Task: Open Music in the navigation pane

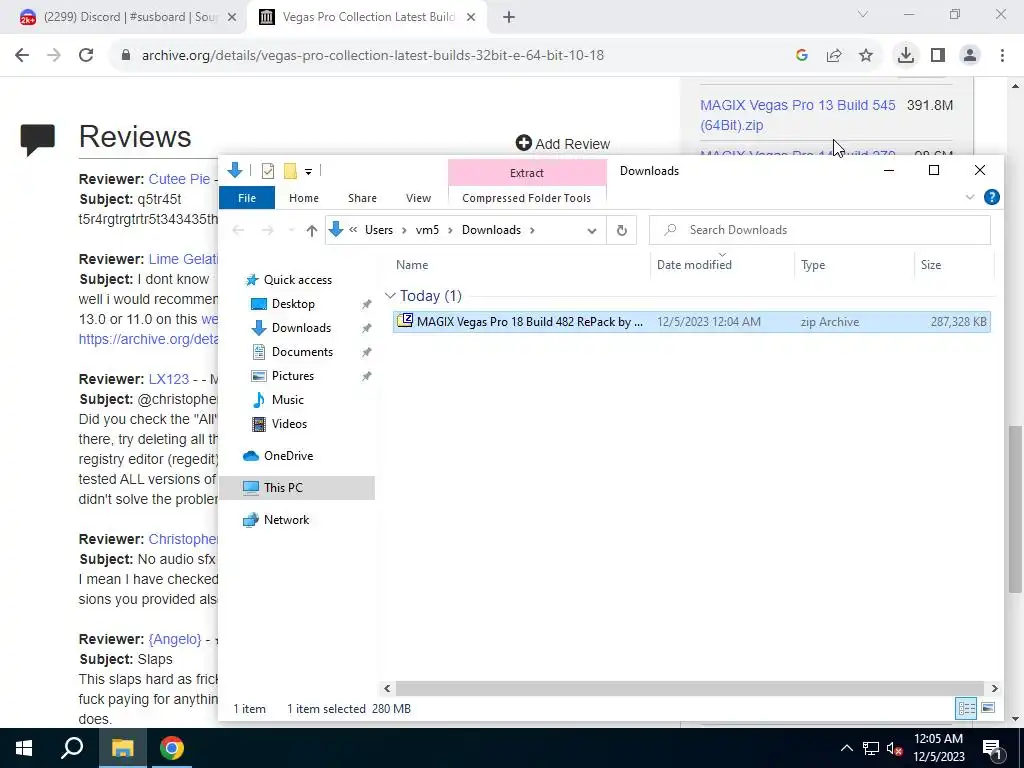Action: pos(287,400)
